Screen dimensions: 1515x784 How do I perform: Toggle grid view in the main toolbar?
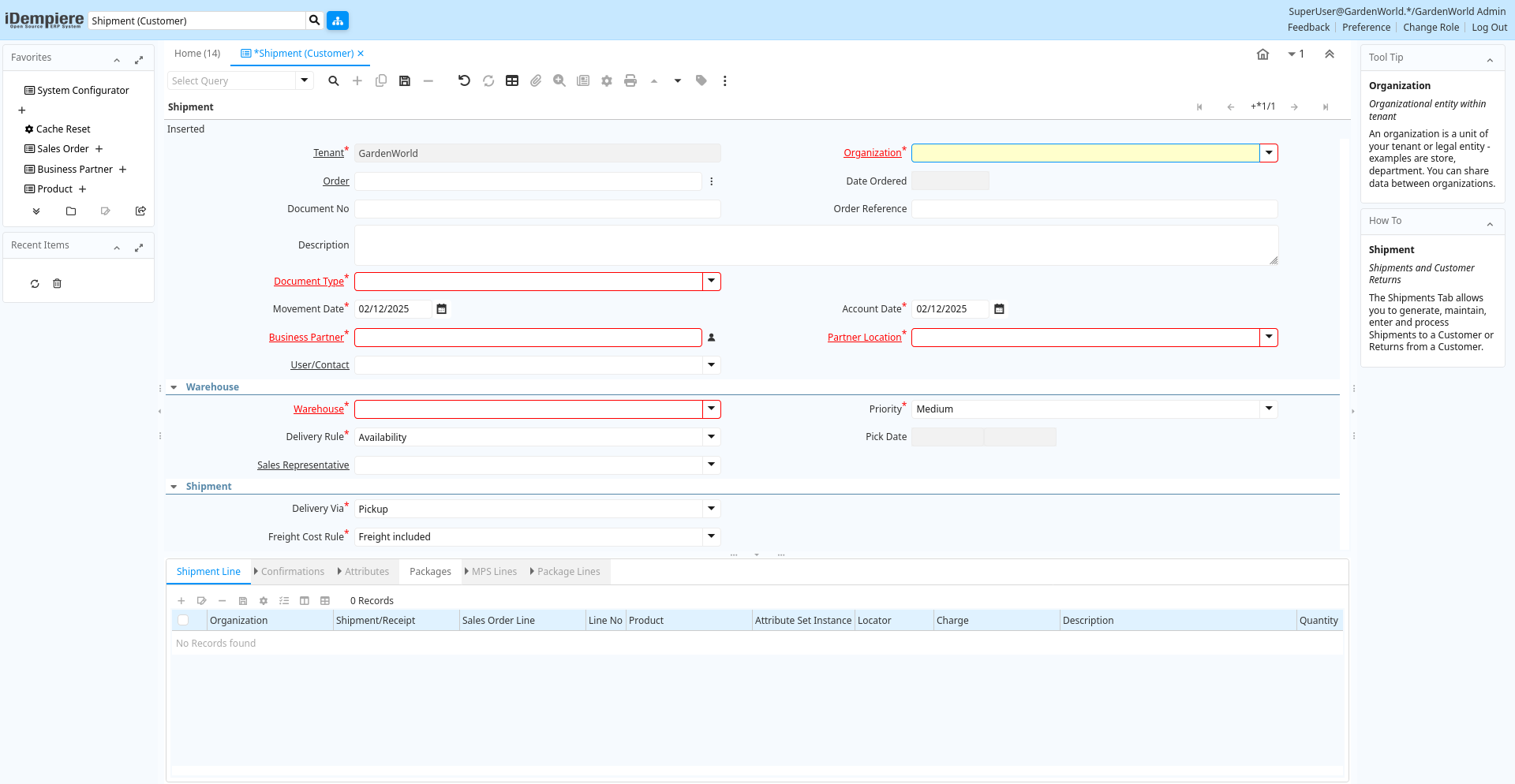512,80
